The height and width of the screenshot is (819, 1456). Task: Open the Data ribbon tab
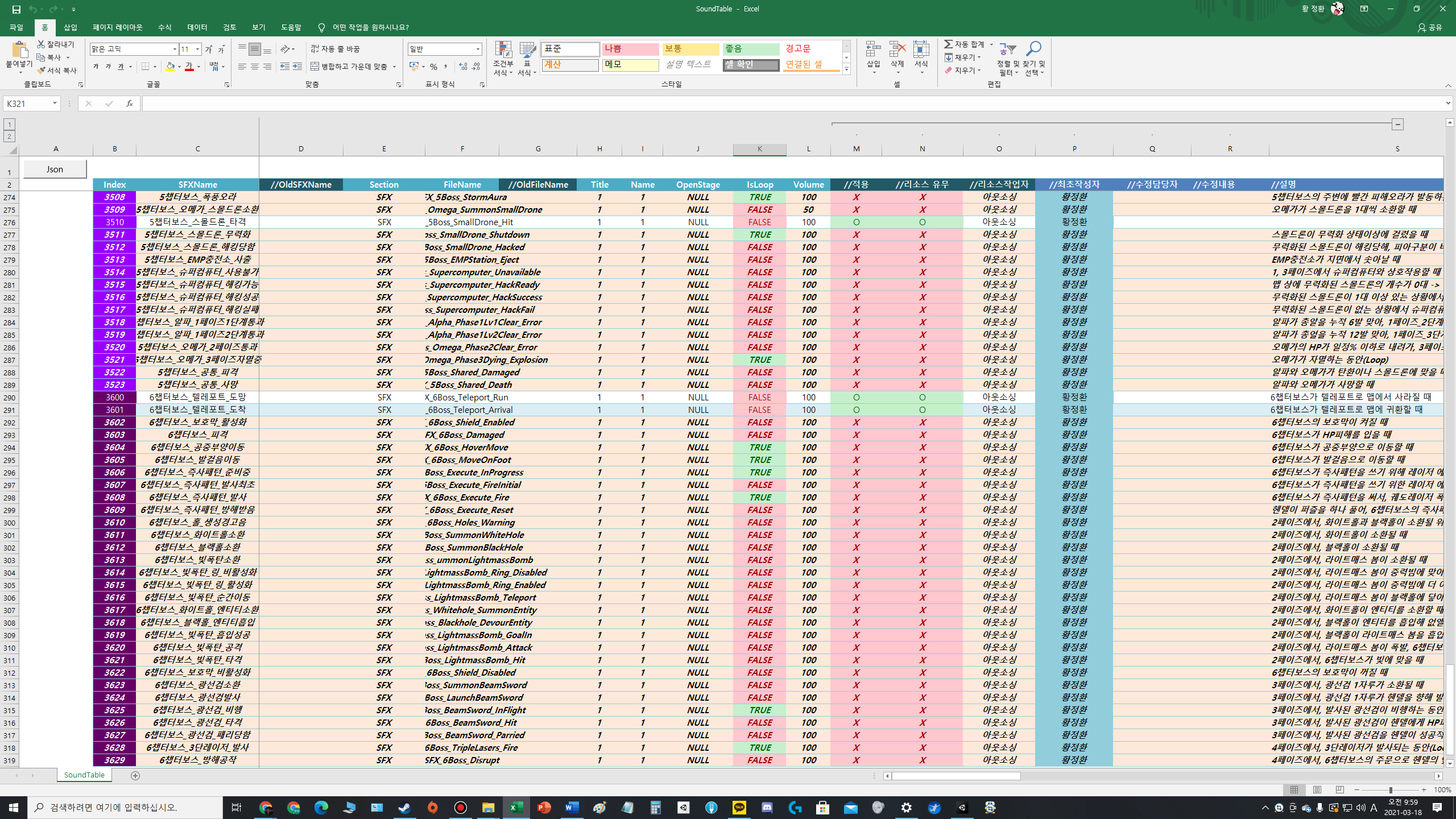197,27
